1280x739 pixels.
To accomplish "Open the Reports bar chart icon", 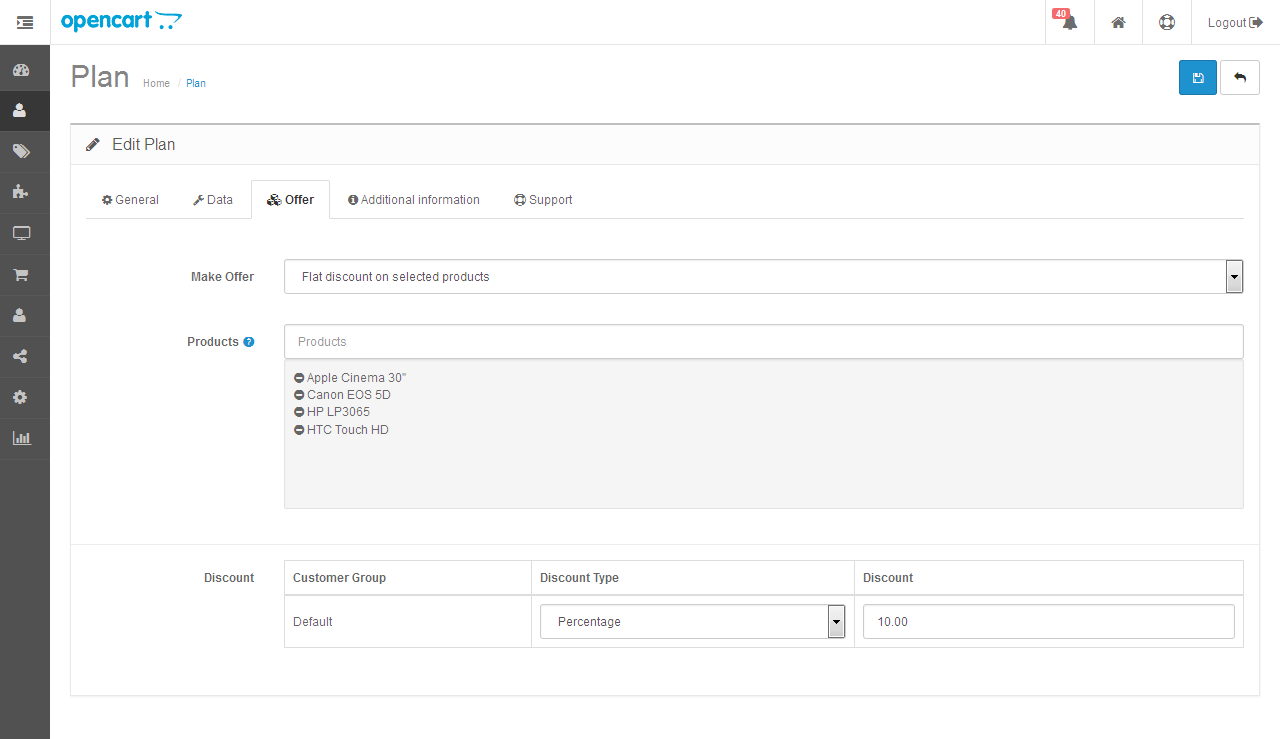I will tap(21, 438).
